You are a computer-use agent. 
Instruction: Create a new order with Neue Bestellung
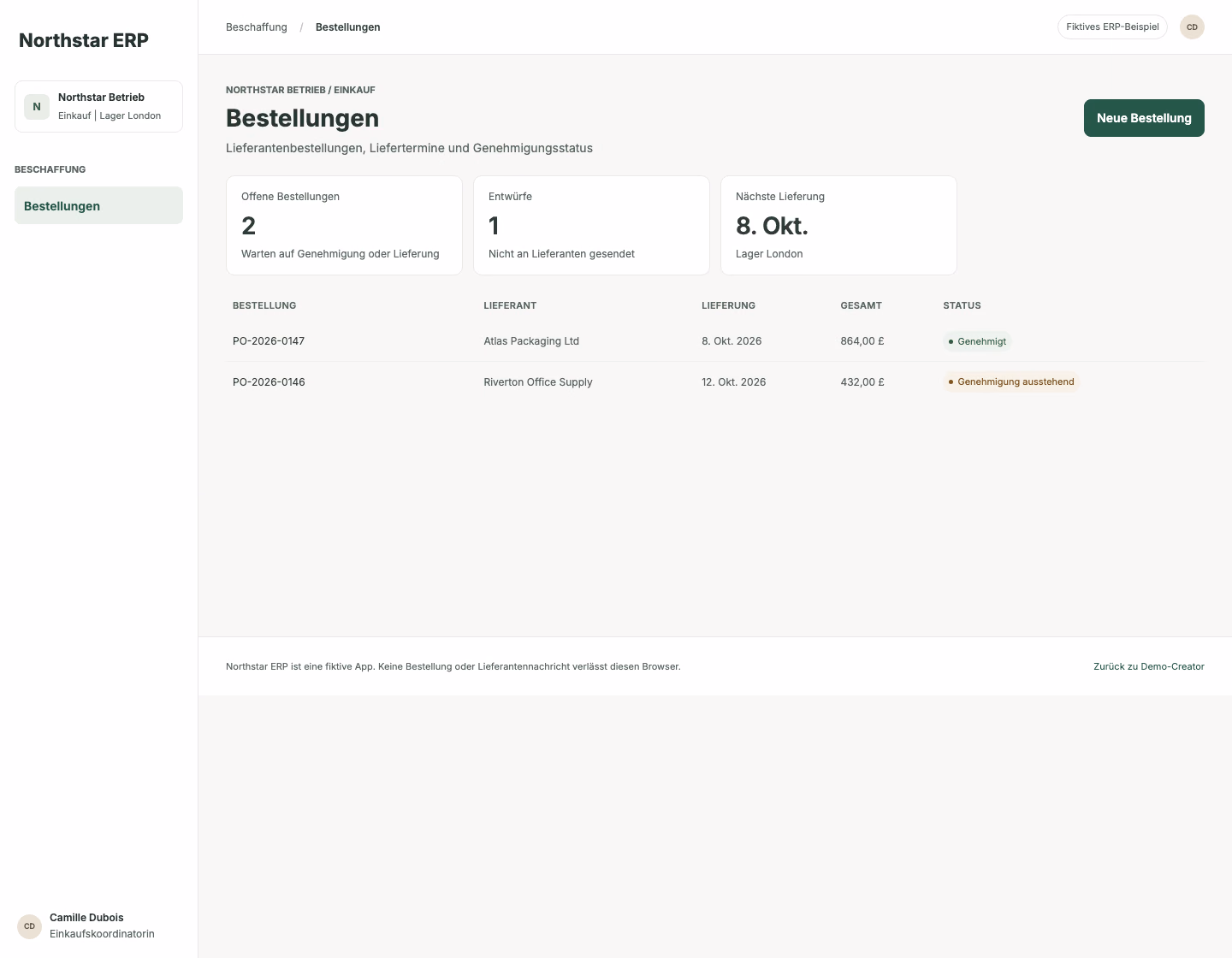pos(1144,118)
